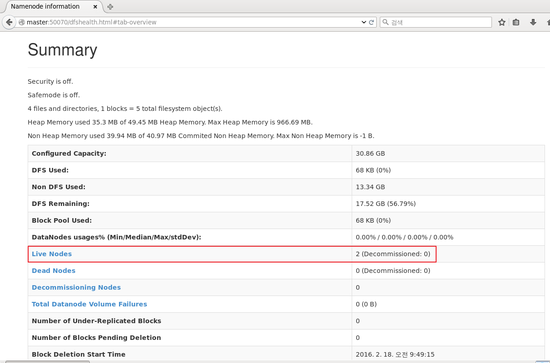Go back with the browser back arrow
This screenshot has width=550, height=363.
click(x=9, y=22)
